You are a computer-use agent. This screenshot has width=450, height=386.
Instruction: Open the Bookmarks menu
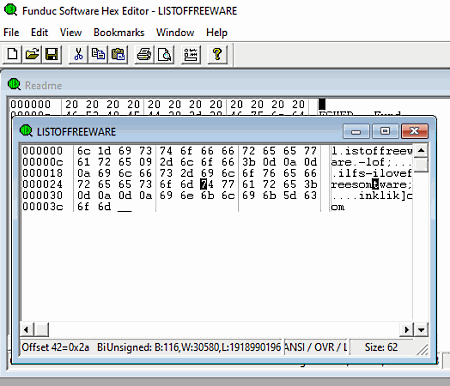pos(119,32)
